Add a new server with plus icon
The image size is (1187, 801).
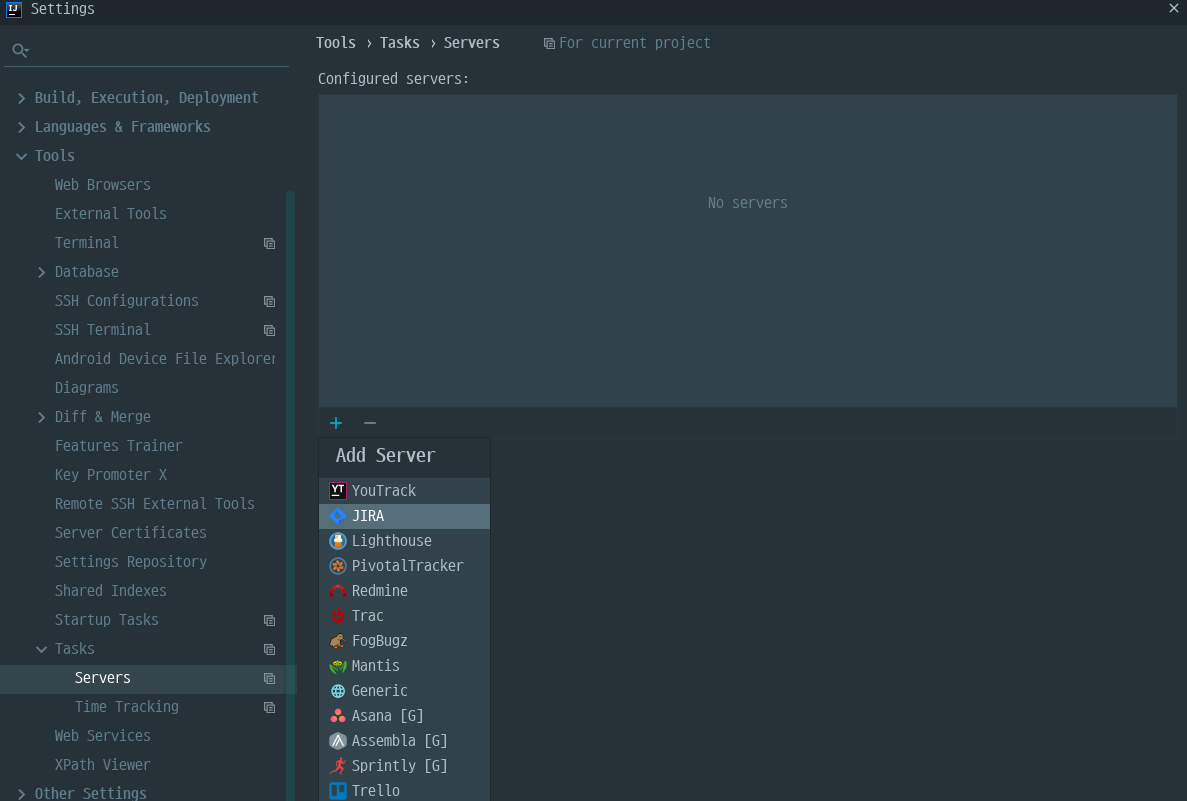point(336,423)
